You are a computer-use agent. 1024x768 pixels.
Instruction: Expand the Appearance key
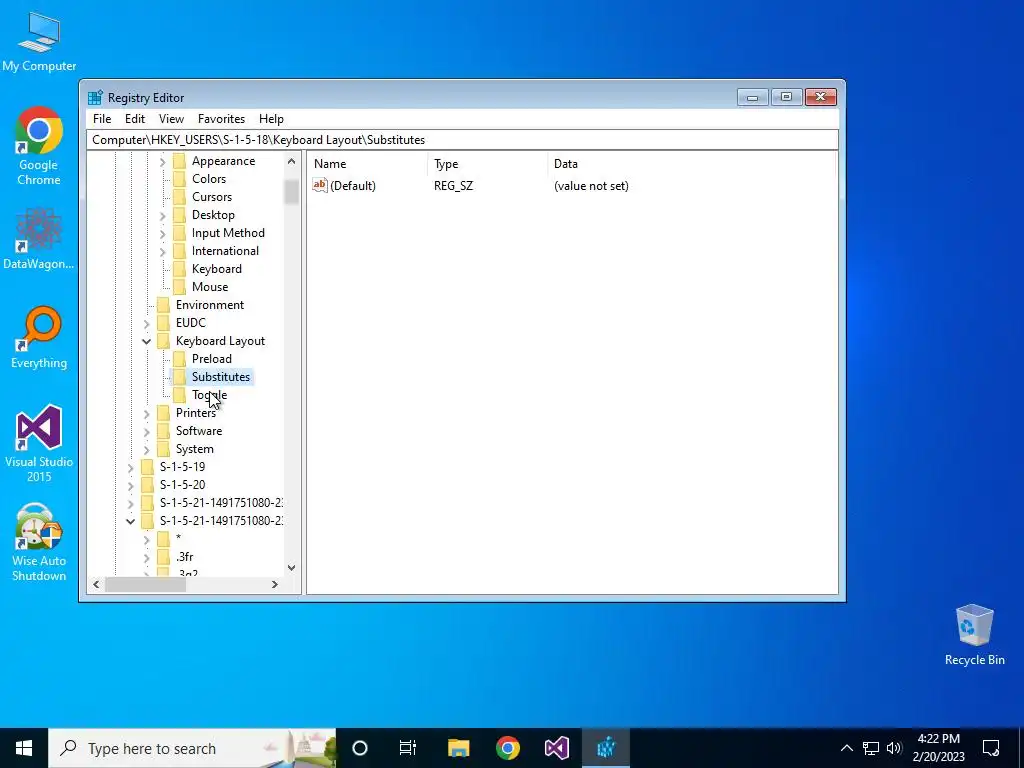click(x=163, y=161)
